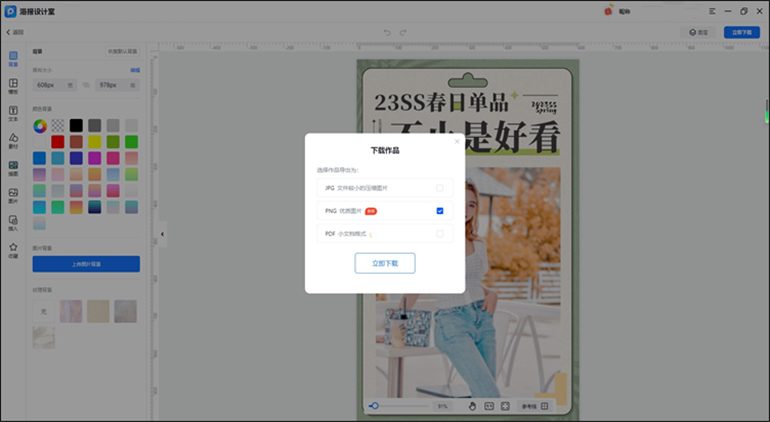Viewport: 770px width, 422px height.
Task: Click the fit-to-screen zoom icon
Action: click(x=505, y=406)
